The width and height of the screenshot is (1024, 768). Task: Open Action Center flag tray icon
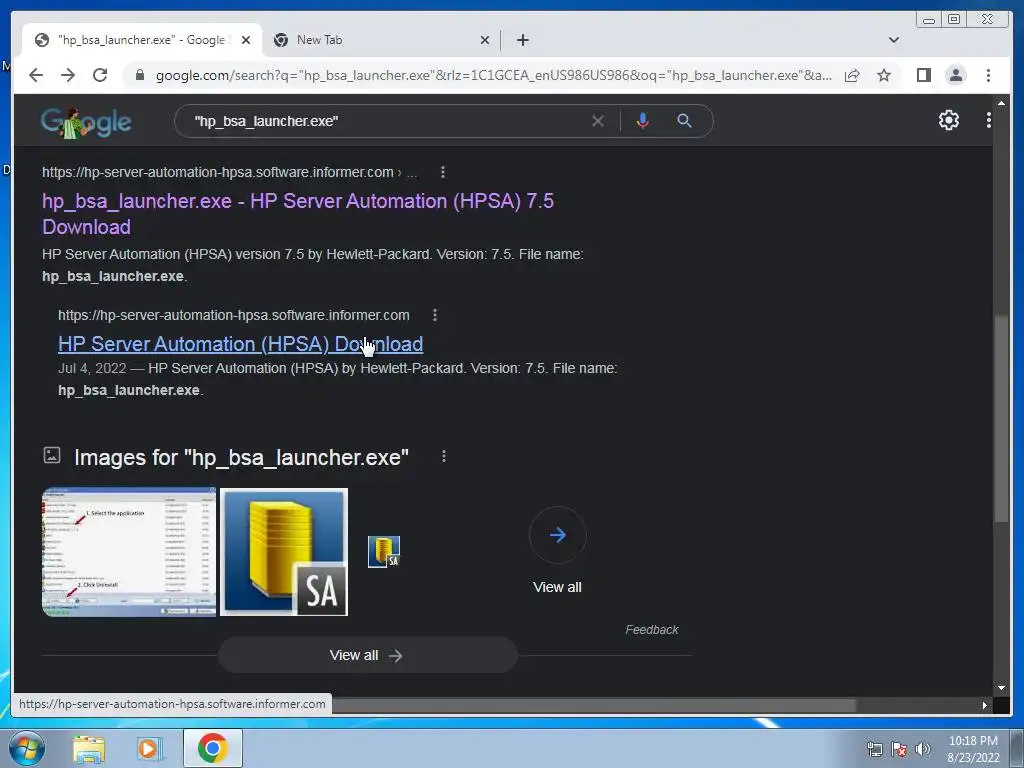click(x=899, y=749)
